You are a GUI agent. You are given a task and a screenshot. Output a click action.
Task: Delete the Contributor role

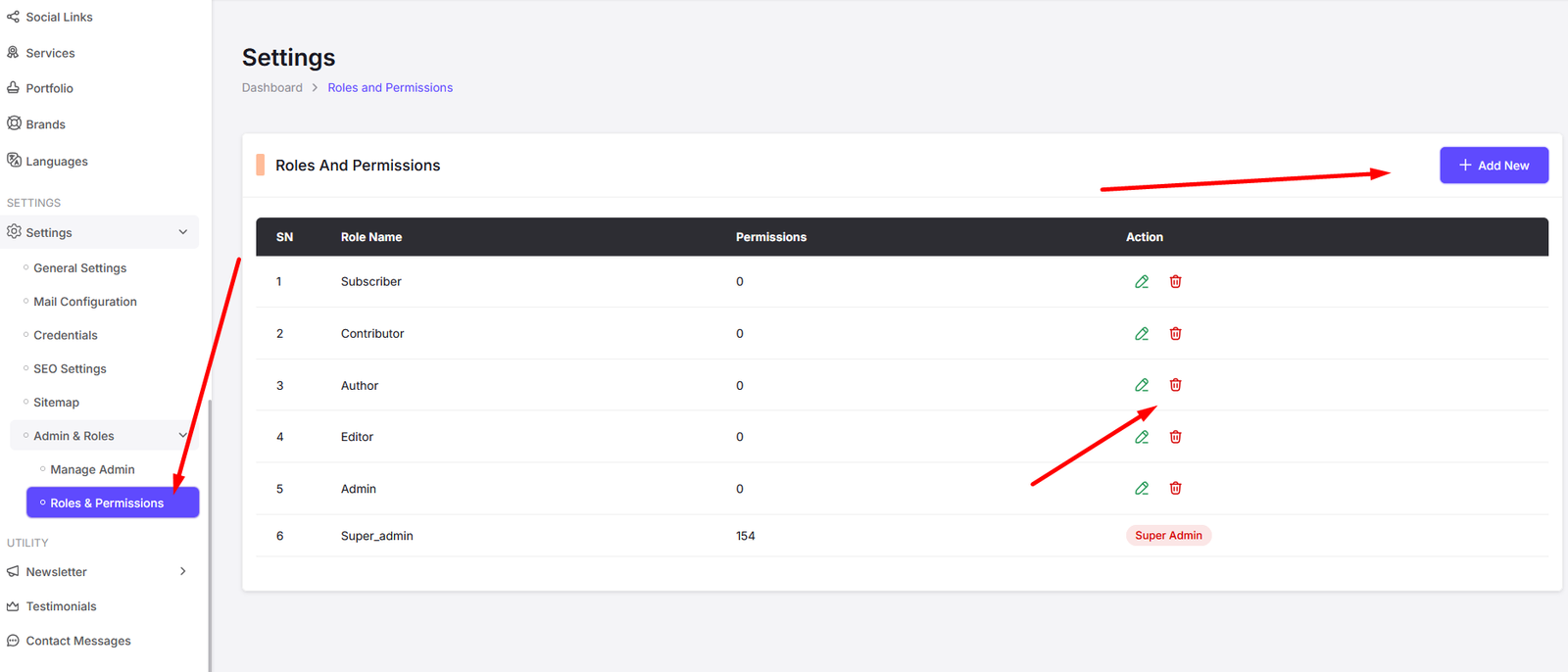click(1175, 334)
